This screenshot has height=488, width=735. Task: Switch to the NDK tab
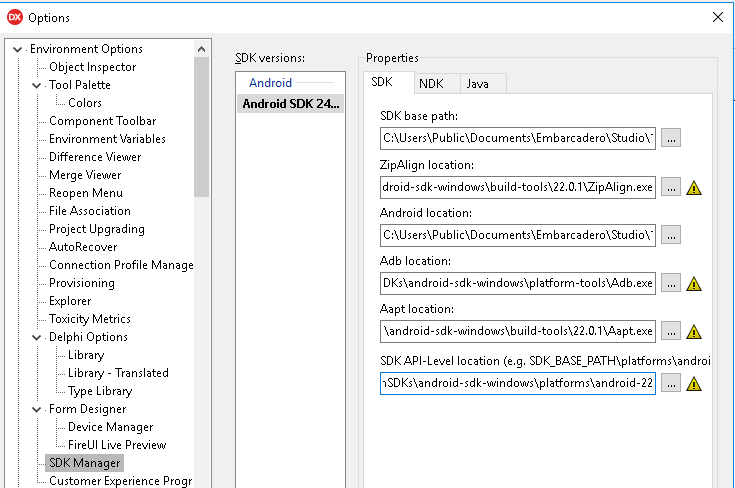coord(431,84)
